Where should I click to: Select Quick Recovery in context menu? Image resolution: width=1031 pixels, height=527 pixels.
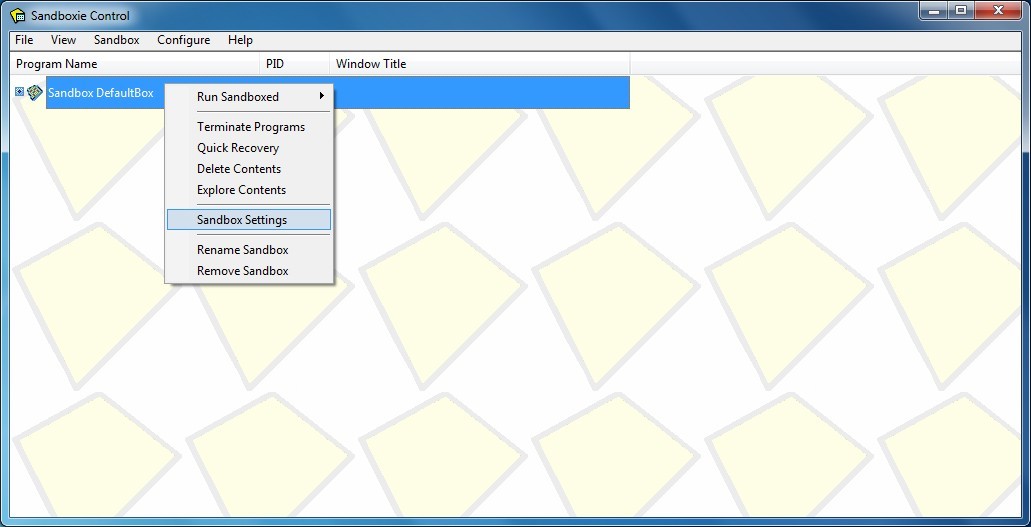point(249,148)
